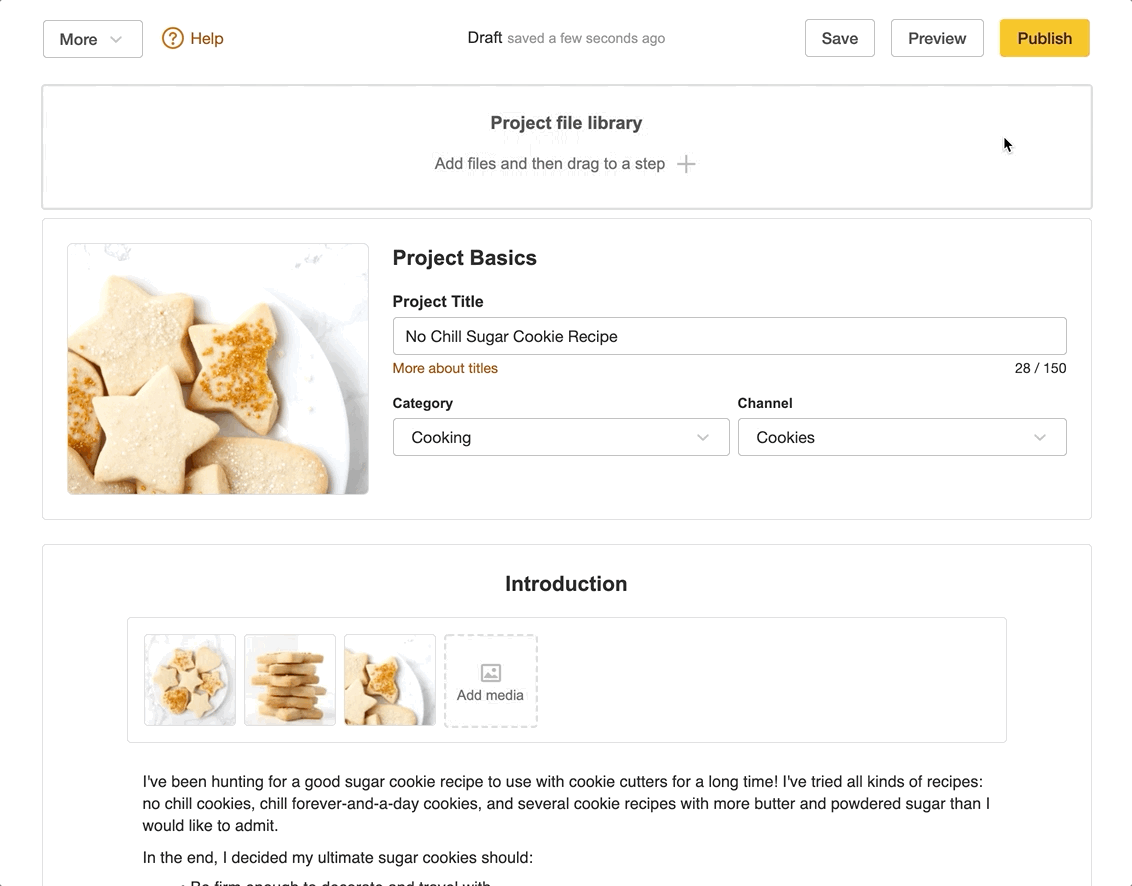
Task: Preview the project
Action: pos(936,38)
